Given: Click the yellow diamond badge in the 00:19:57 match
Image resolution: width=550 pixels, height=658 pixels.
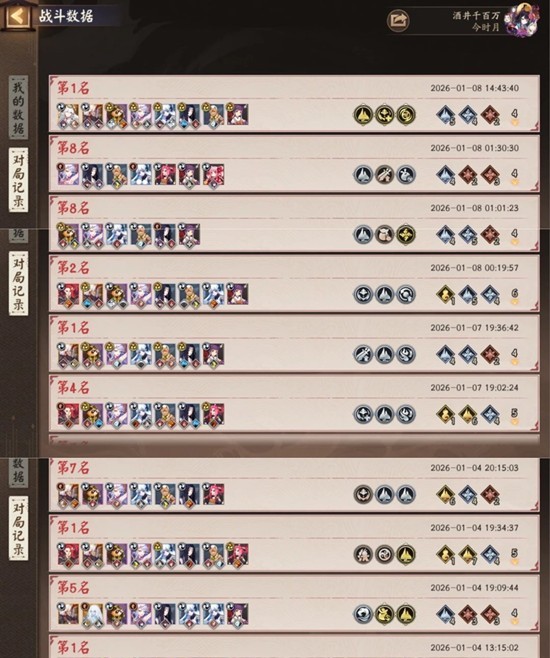Looking at the screenshot, I should [446, 295].
